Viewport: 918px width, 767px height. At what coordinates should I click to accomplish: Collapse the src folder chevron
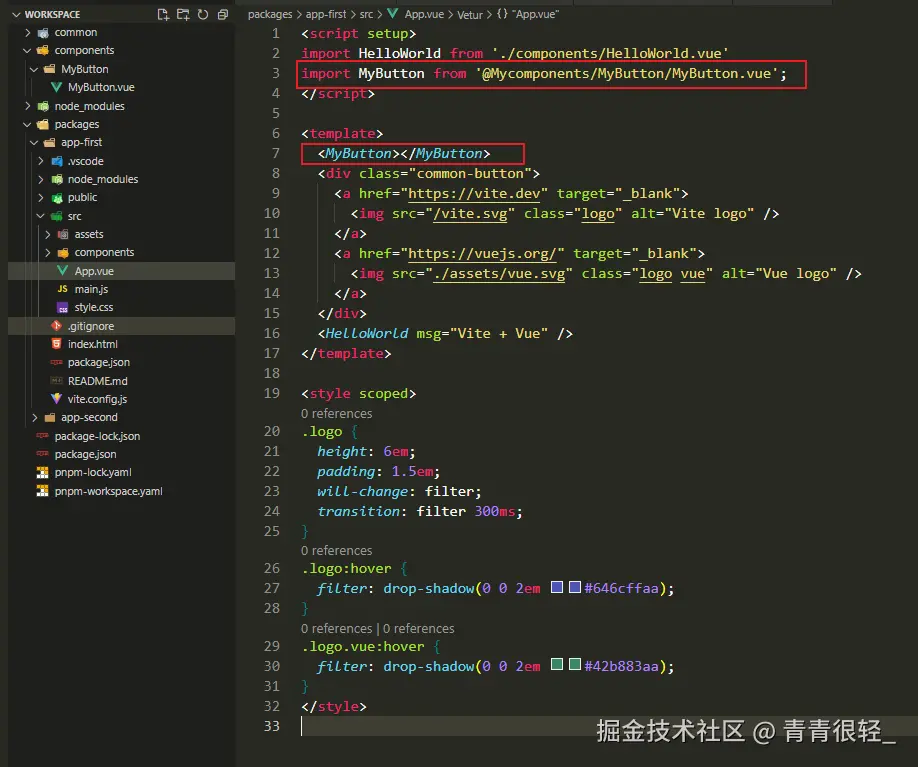pyautogui.click(x=40, y=216)
